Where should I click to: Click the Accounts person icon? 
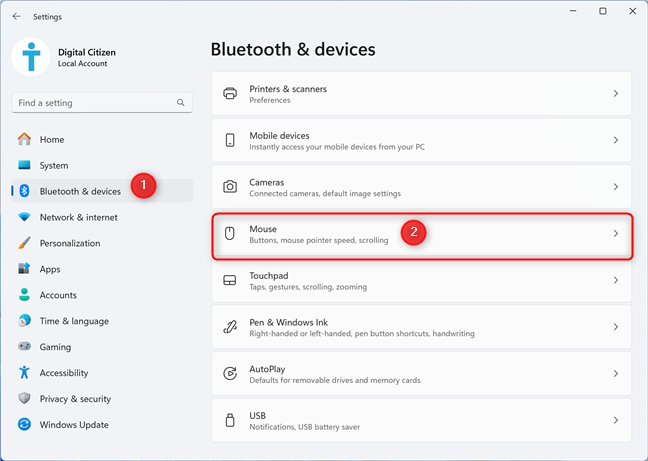click(x=24, y=295)
